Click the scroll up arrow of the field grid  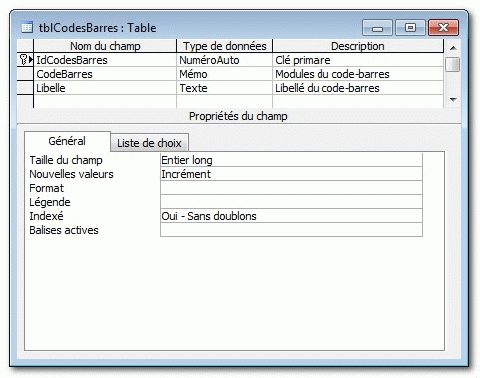pyautogui.click(x=453, y=48)
